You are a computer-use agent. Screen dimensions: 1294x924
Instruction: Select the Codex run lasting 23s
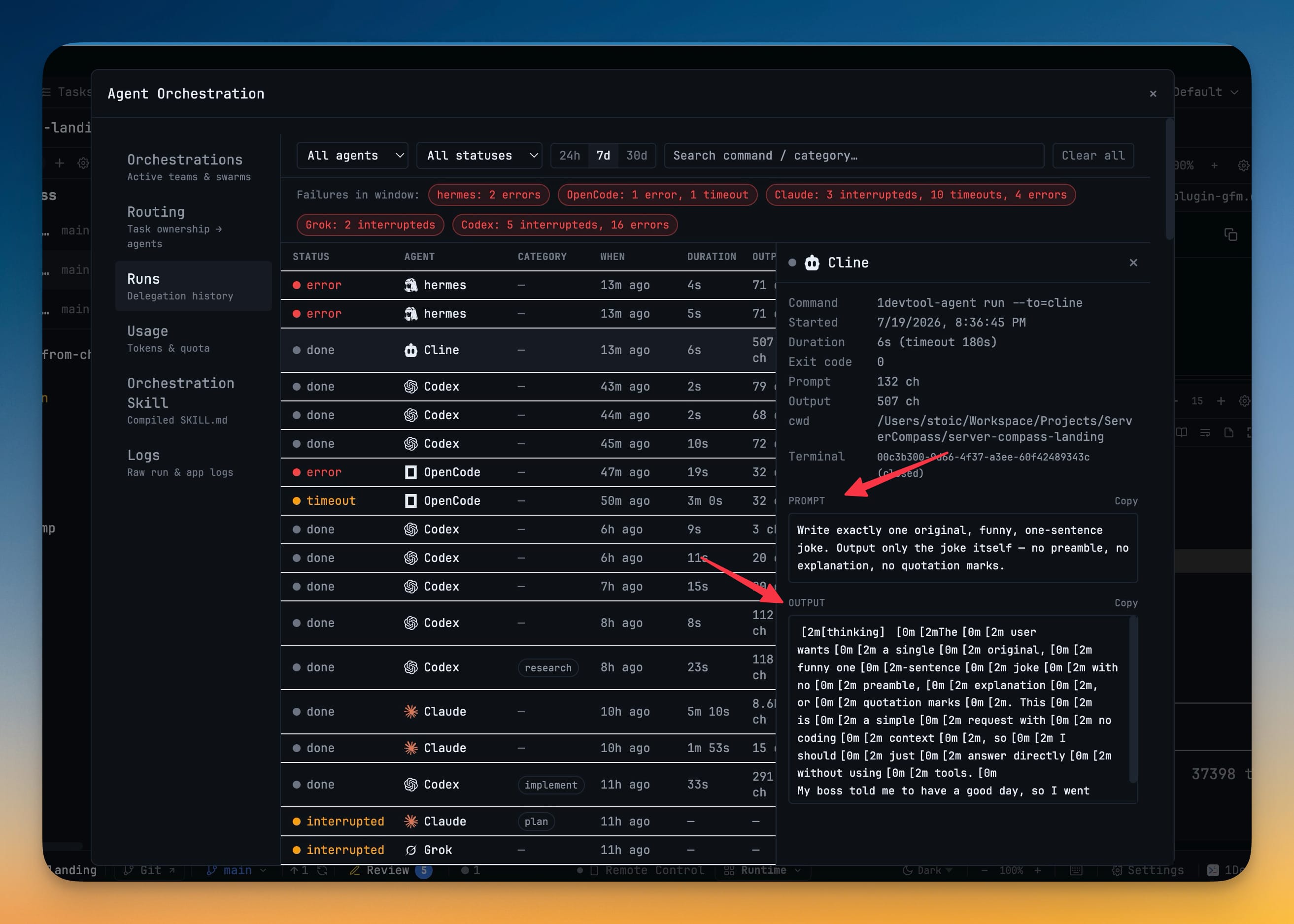pos(528,667)
